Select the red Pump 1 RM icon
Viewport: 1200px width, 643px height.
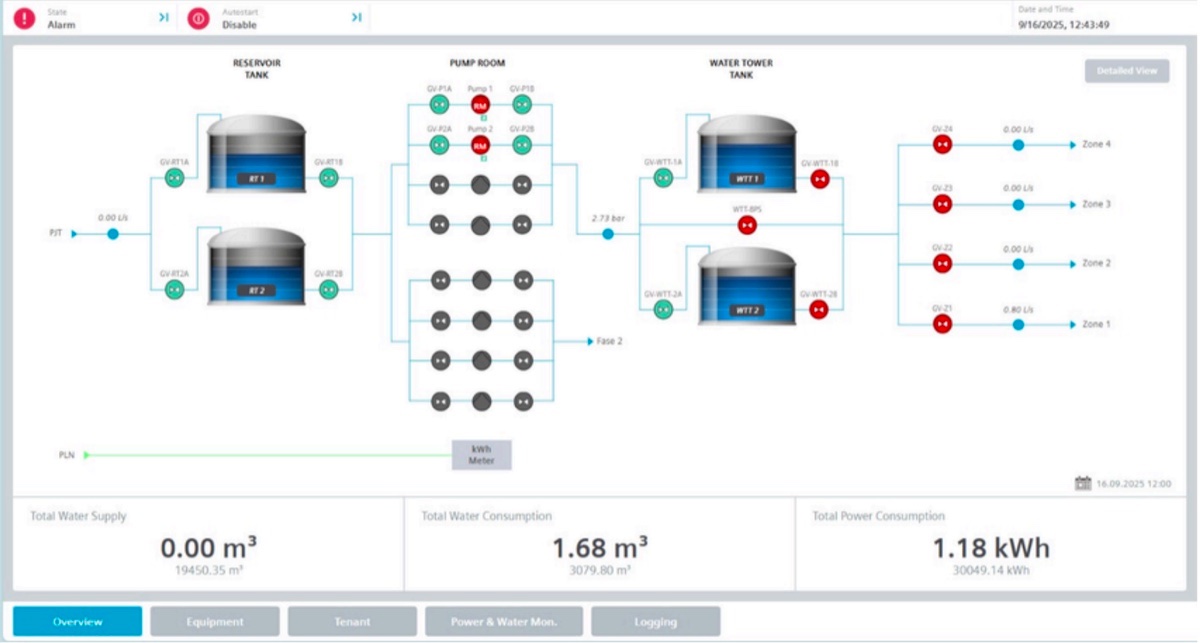click(x=481, y=104)
